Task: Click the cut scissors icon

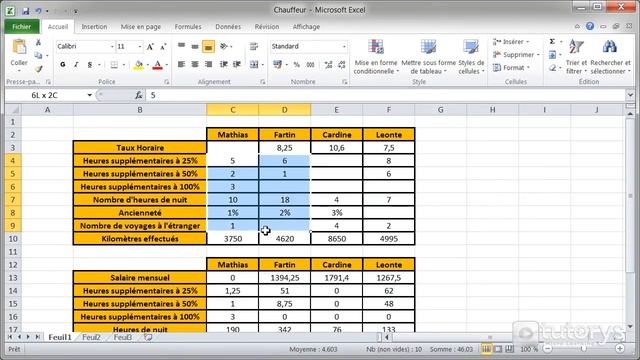Action: pyautogui.click(x=38, y=42)
